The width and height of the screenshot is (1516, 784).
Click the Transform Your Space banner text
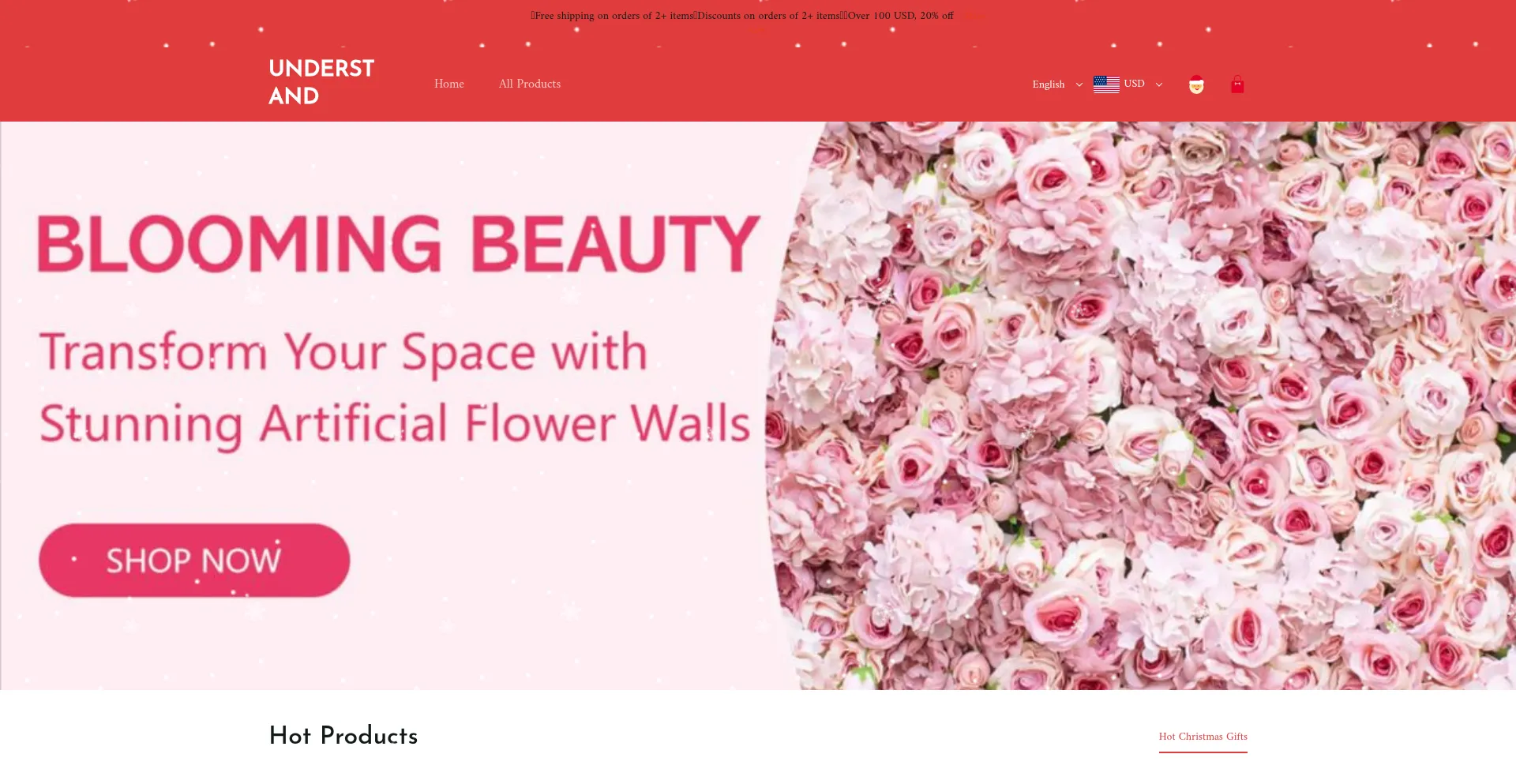[x=343, y=352]
